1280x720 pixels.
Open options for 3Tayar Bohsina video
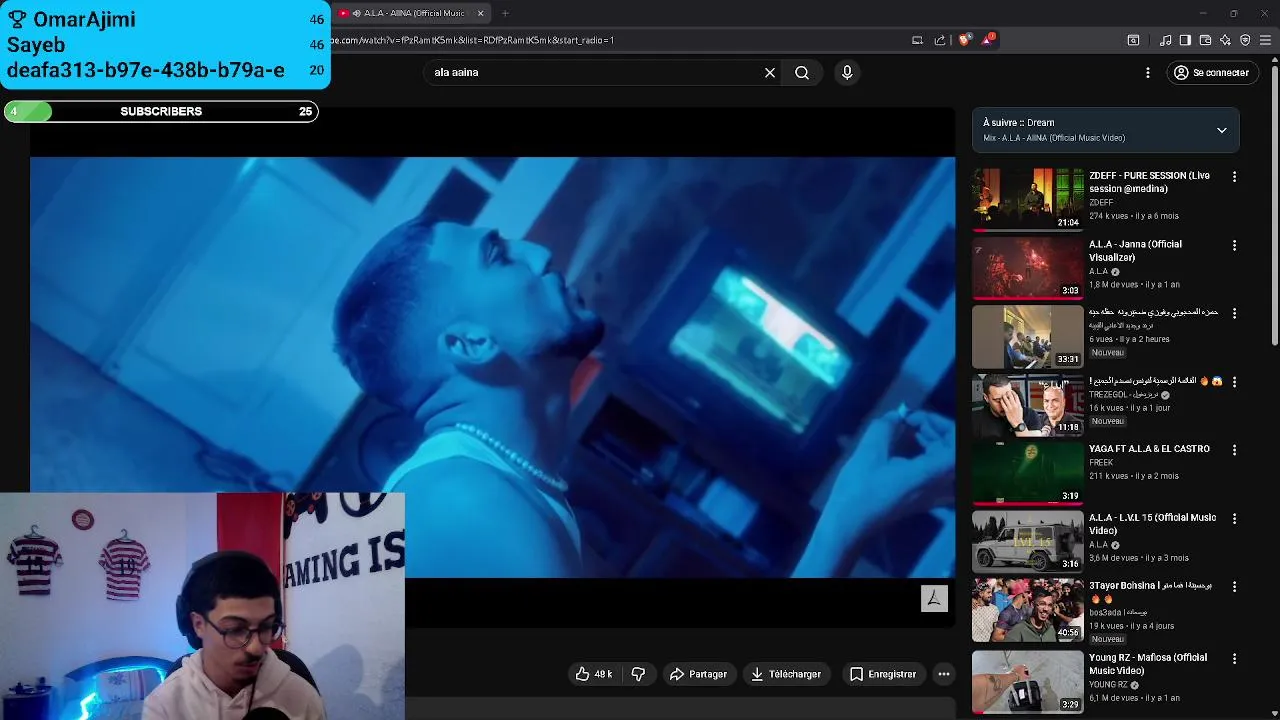coord(1234,587)
